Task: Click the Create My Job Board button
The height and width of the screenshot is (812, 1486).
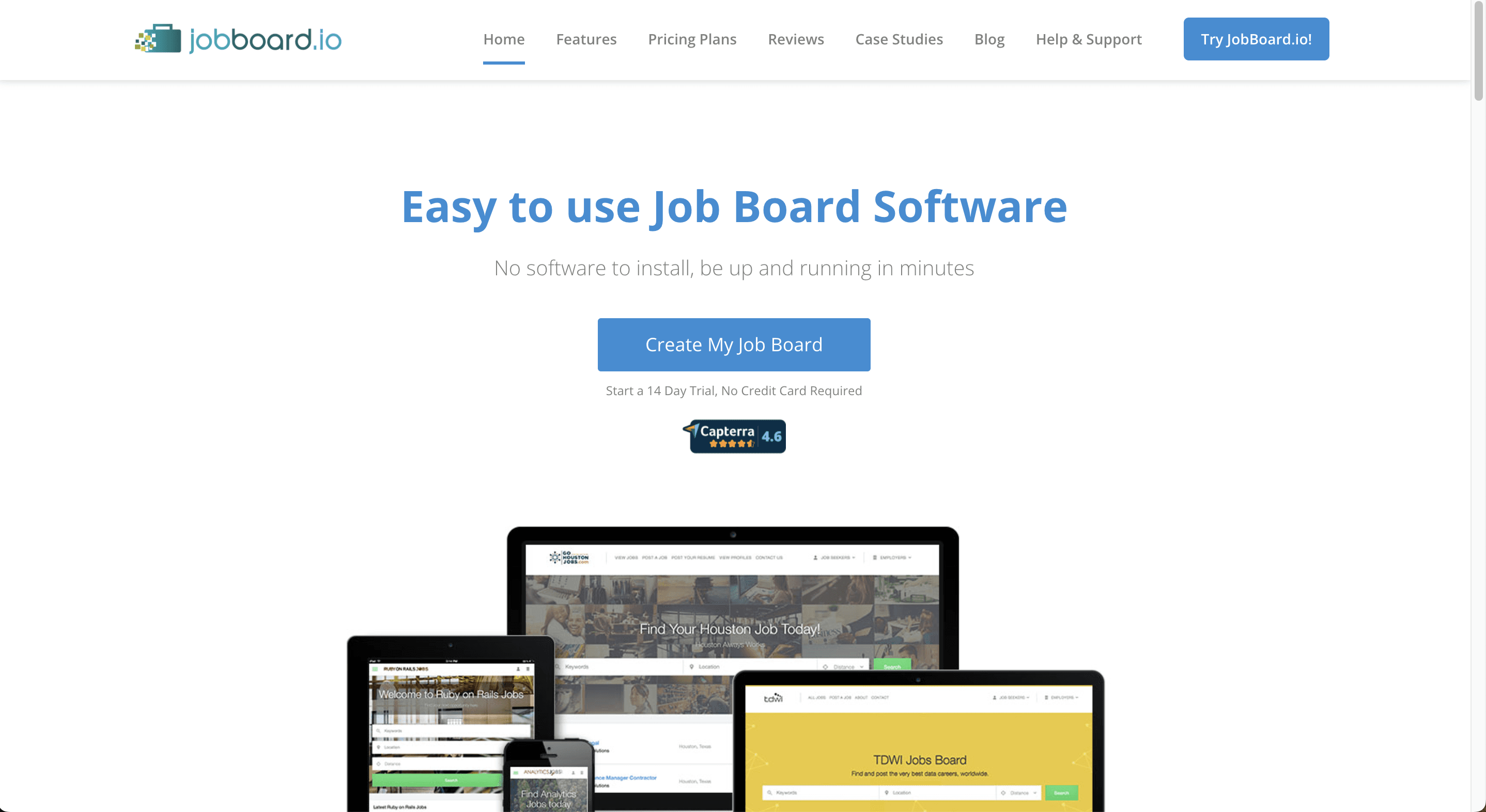Action: tap(734, 344)
